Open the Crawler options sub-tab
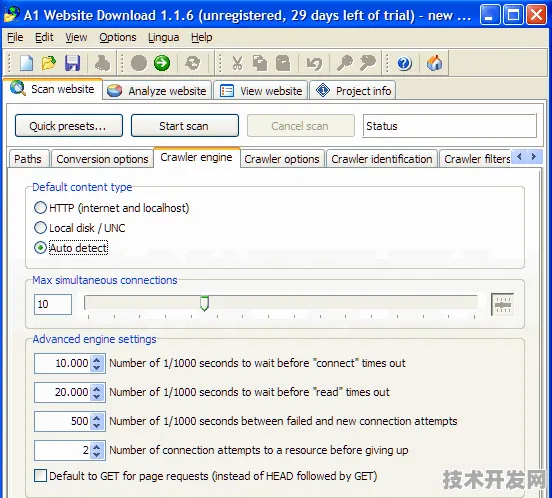This screenshot has height=498, width=552. [x=282, y=159]
